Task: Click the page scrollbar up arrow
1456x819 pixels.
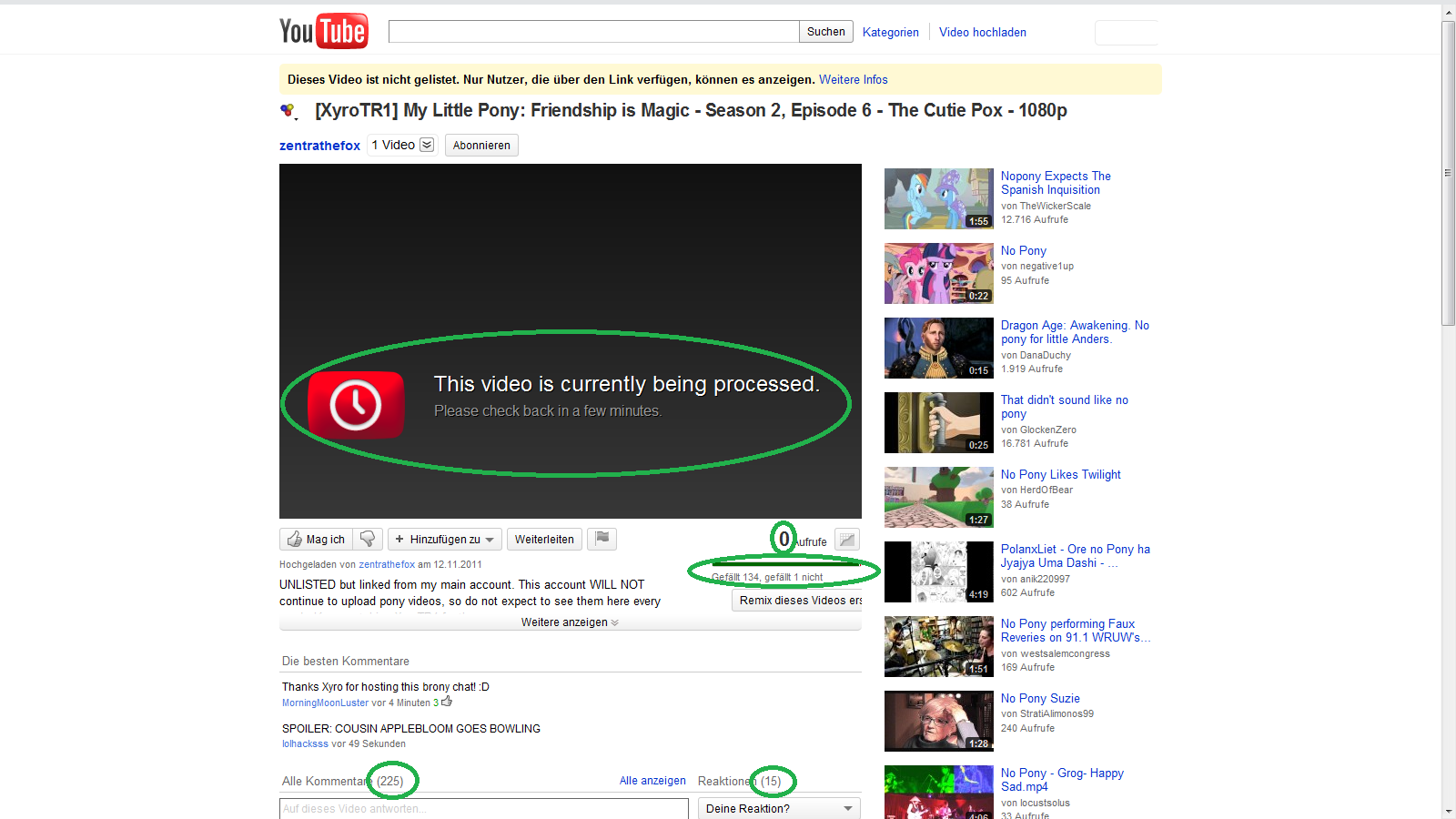Action: click(x=1448, y=12)
